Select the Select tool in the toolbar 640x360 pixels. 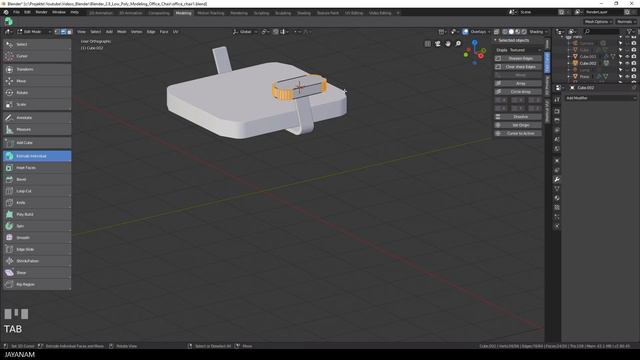tap(37, 44)
